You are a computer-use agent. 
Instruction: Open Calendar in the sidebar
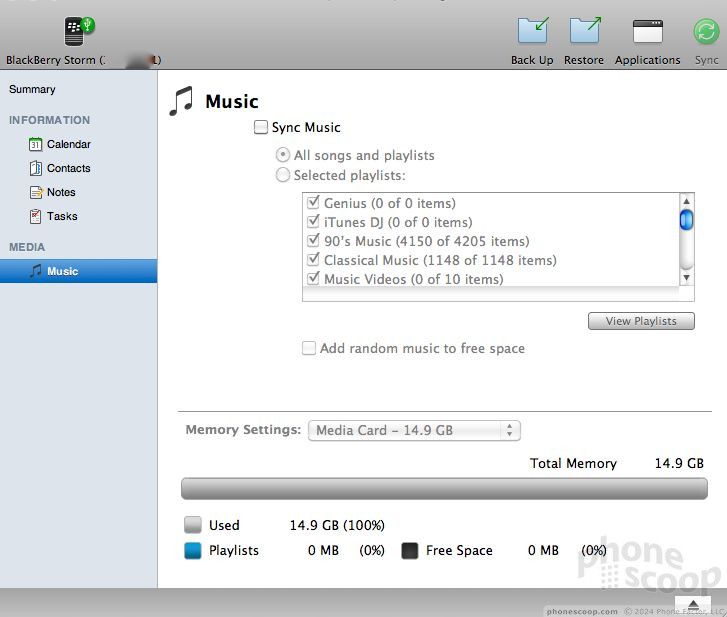tap(69, 144)
